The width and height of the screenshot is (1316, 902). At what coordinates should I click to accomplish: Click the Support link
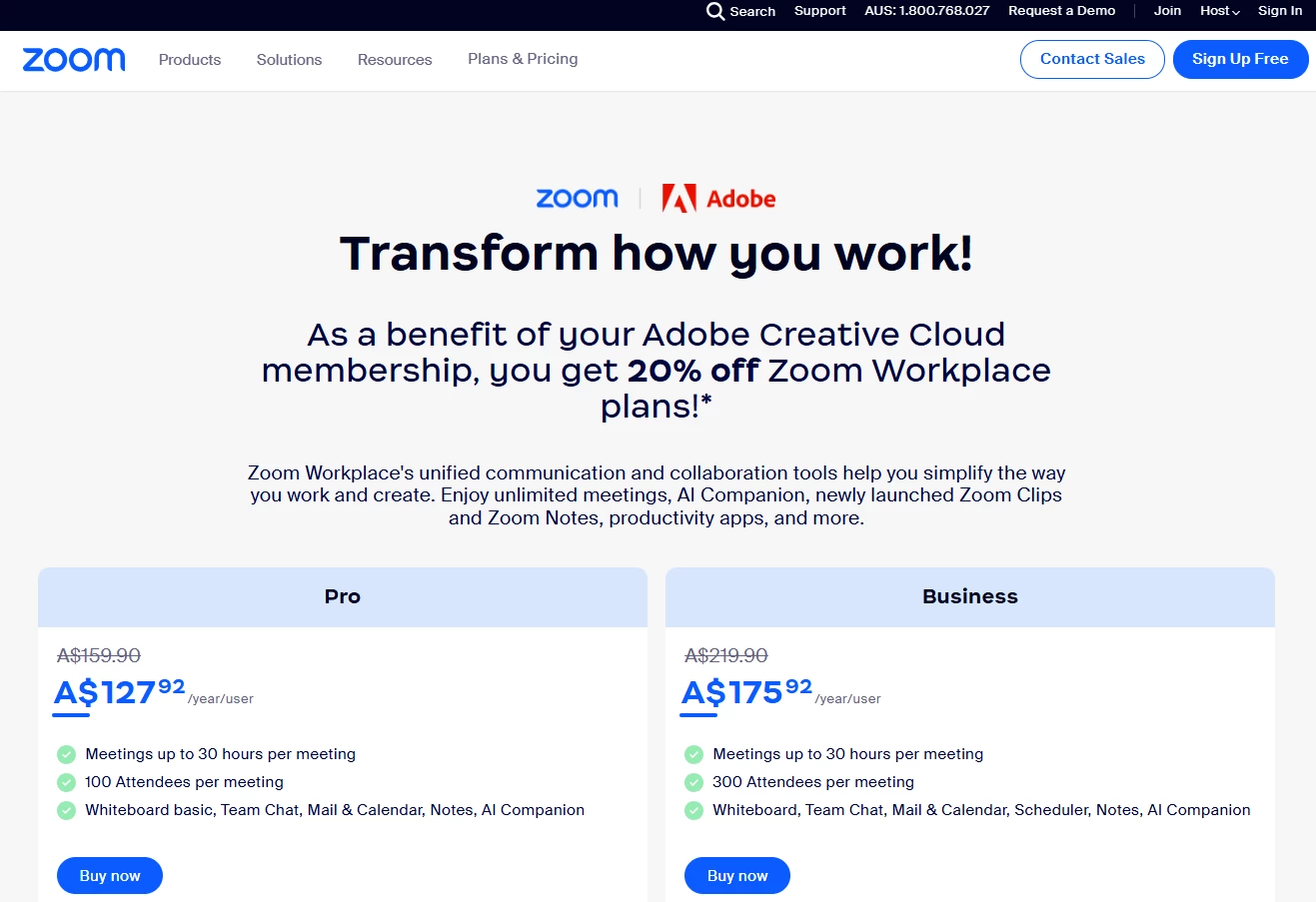[x=820, y=11]
